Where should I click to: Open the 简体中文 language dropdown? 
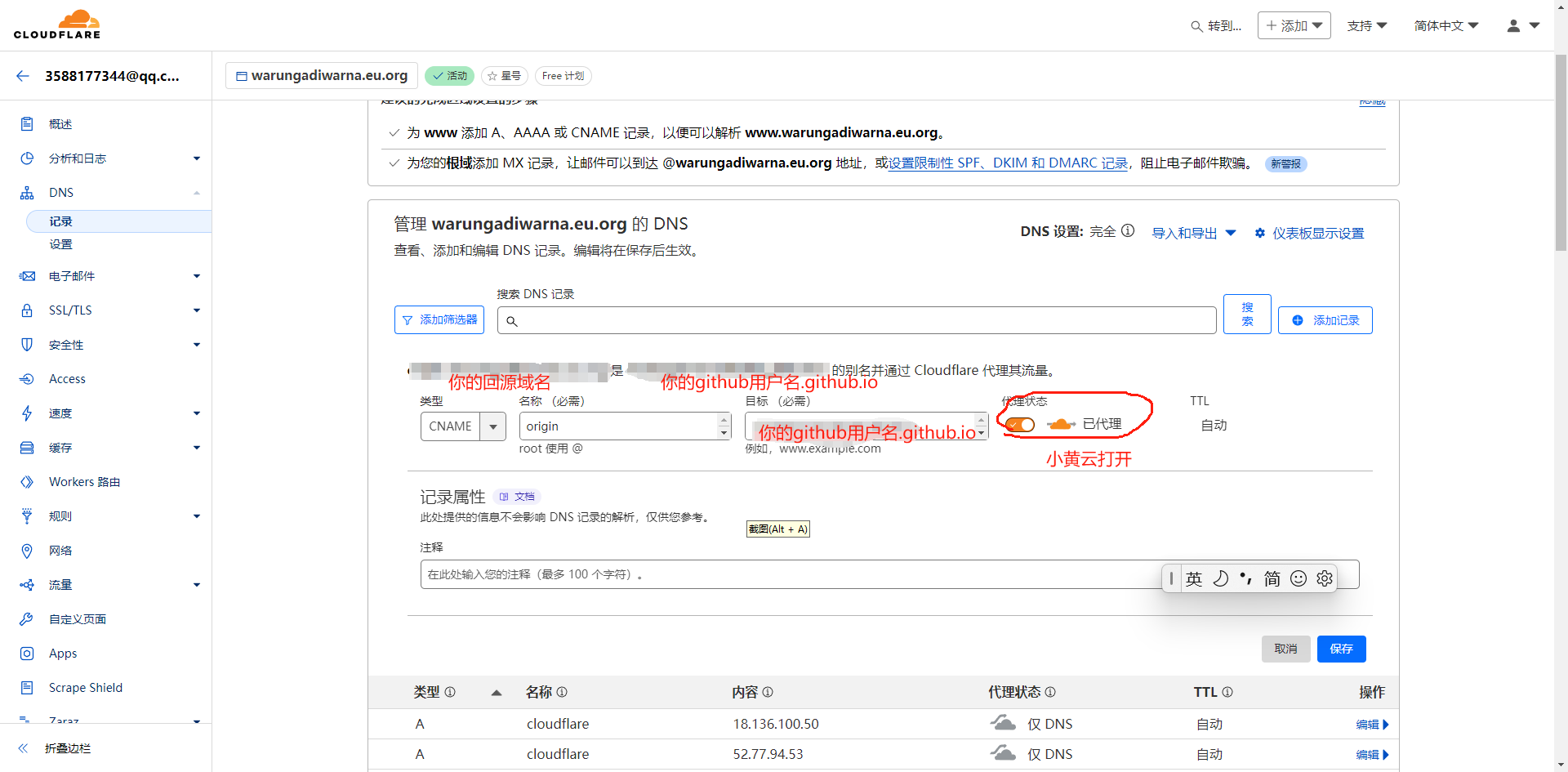click(x=1446, y=26)
